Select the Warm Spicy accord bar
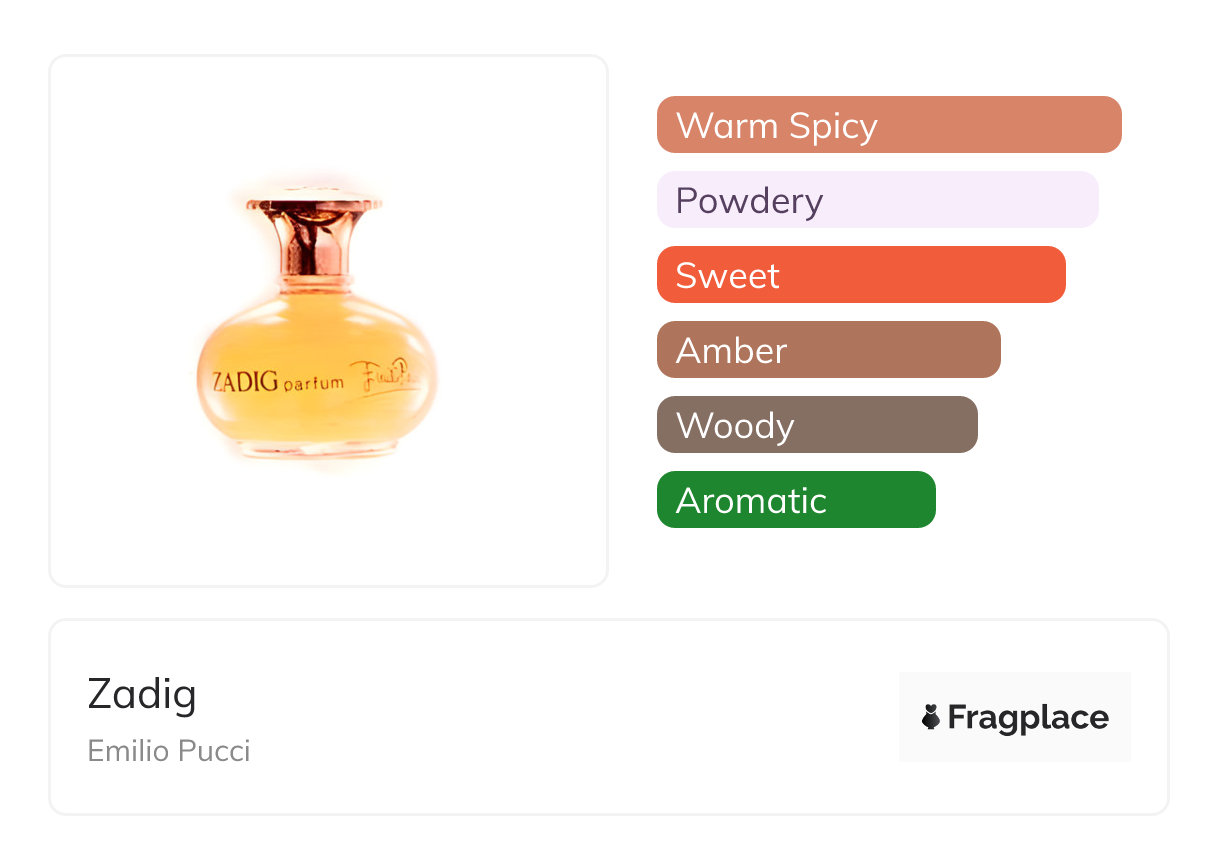Screen dimensions: 1218x864 point(888,125)
